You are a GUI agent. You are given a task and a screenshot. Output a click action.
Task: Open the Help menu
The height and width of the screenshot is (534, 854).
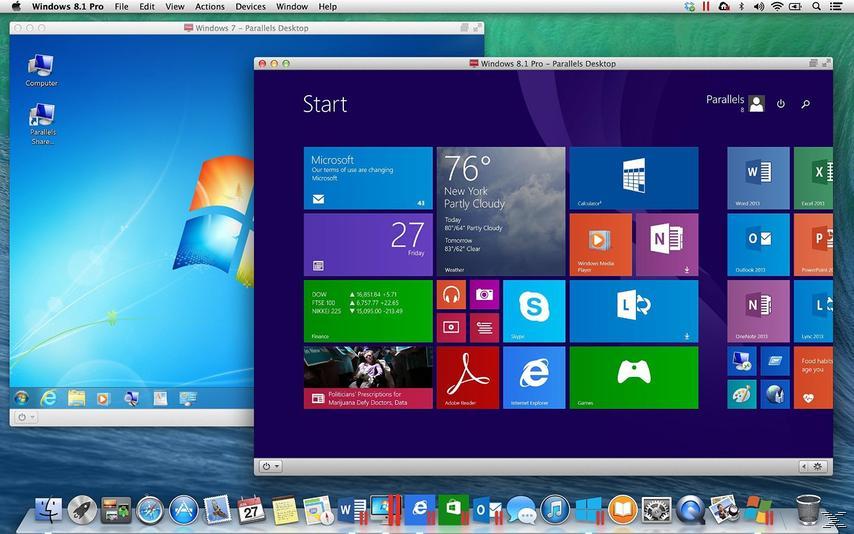327,7
